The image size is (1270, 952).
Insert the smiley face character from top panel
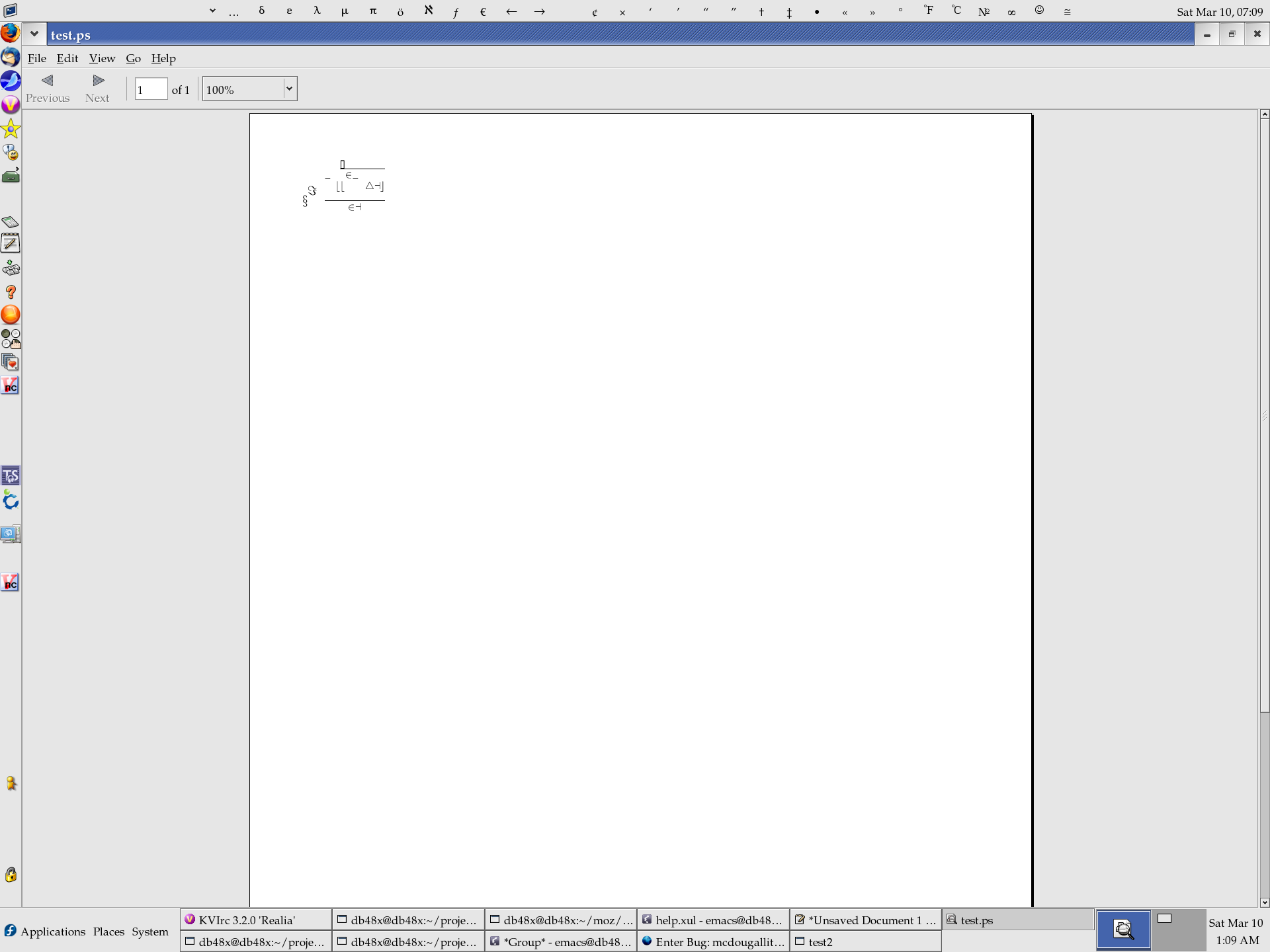[x=1039, y=11]
